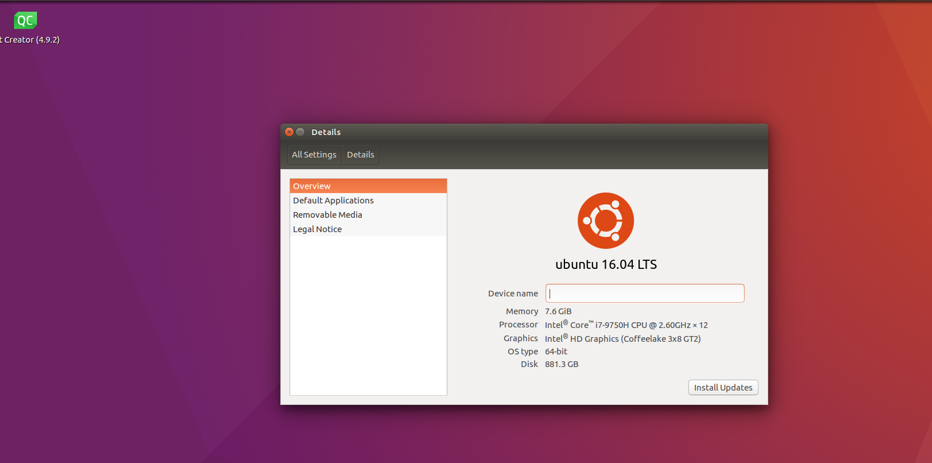Screen dimensions: 932x463
Task: Minimize the Details window
Action: pyautogui.click(x=300, y=132)
